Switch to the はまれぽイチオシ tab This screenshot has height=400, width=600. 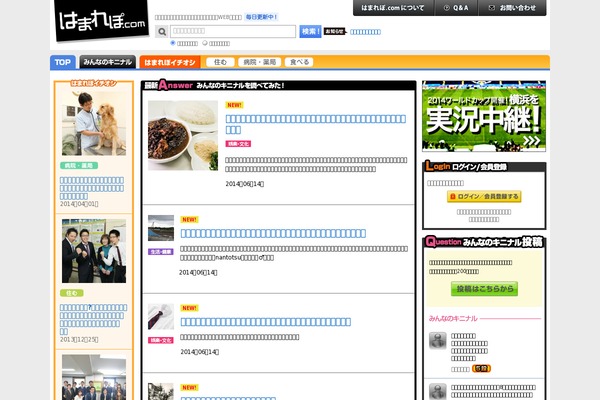pos(170,62)
